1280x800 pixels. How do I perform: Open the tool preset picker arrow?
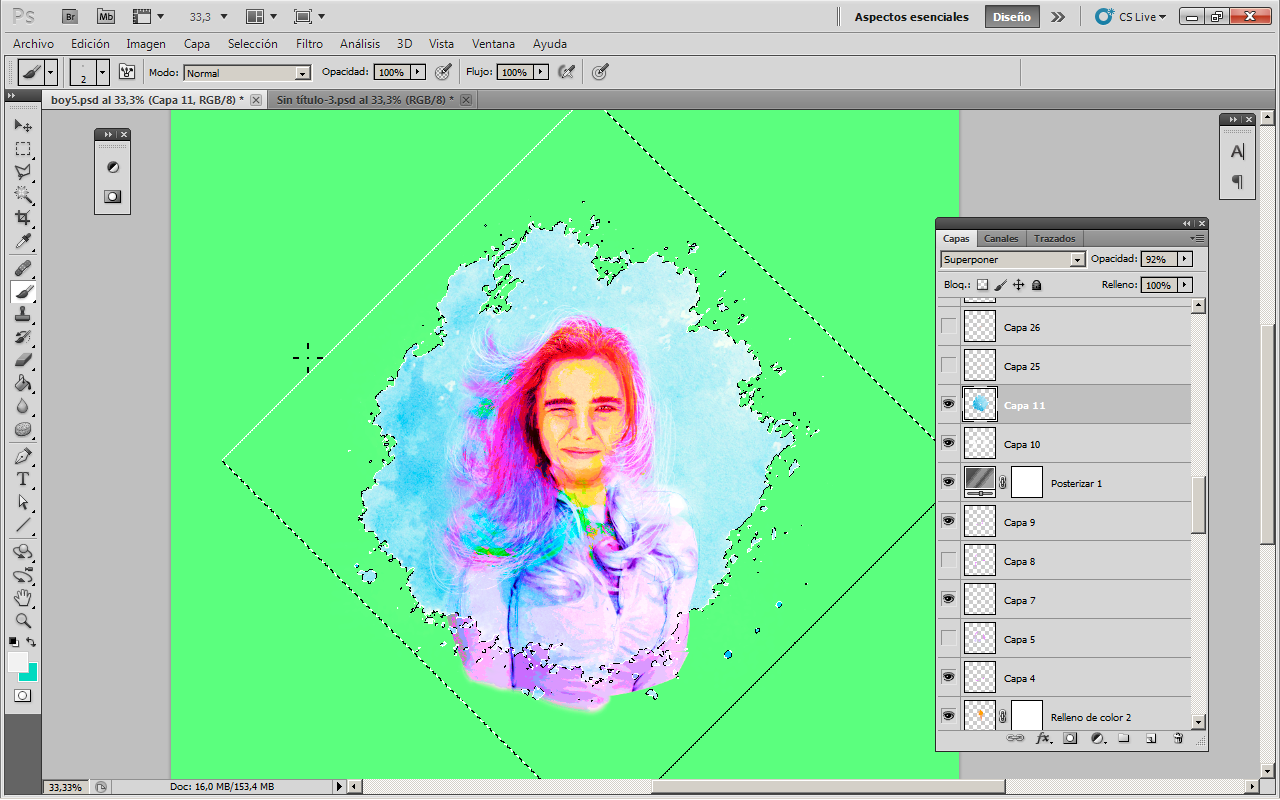(x=51, y=72)
